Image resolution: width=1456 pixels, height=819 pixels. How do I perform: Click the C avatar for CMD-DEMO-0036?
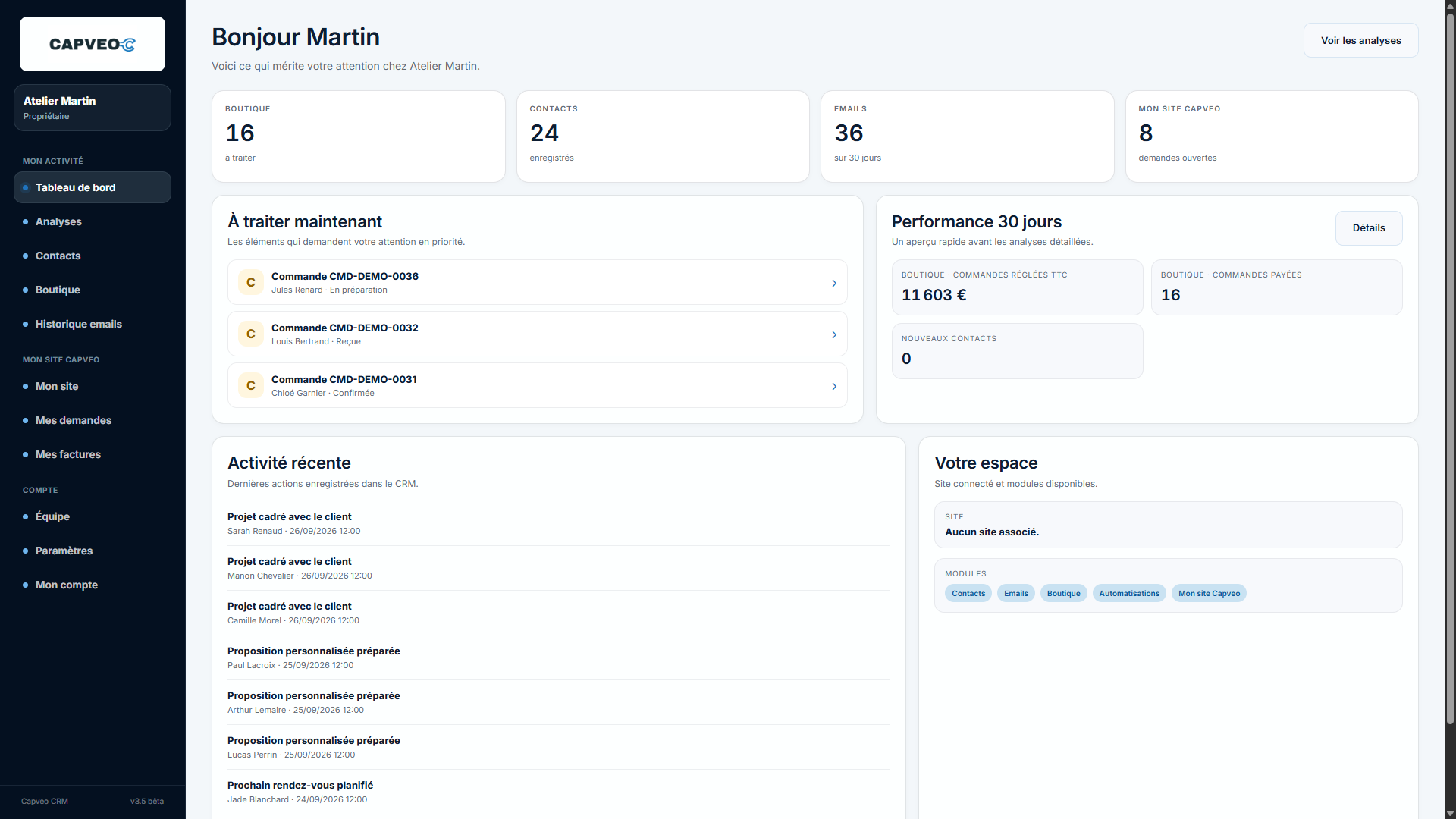pos(251,282)
